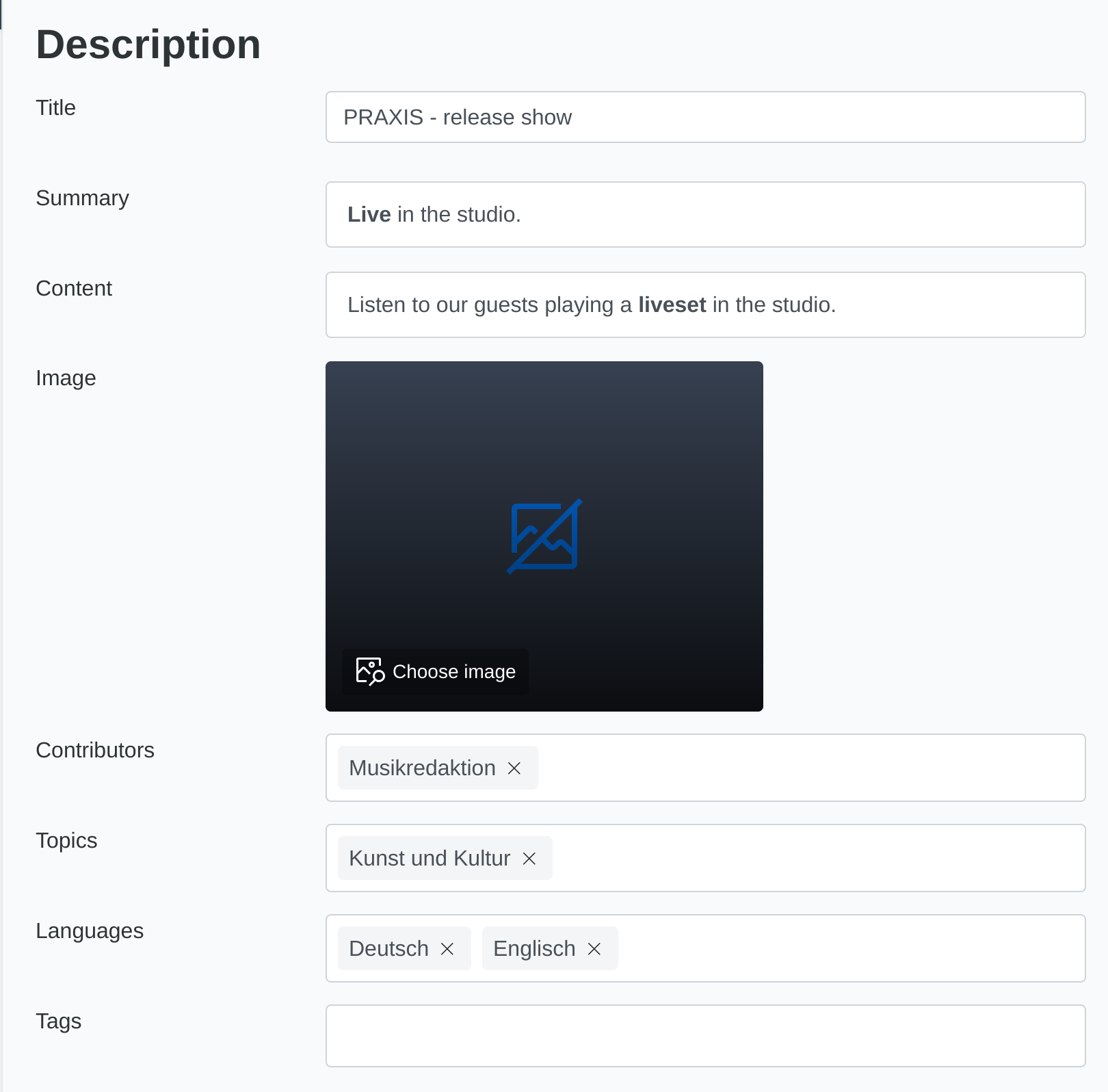Open the Topics selection field

pos(706,858)
